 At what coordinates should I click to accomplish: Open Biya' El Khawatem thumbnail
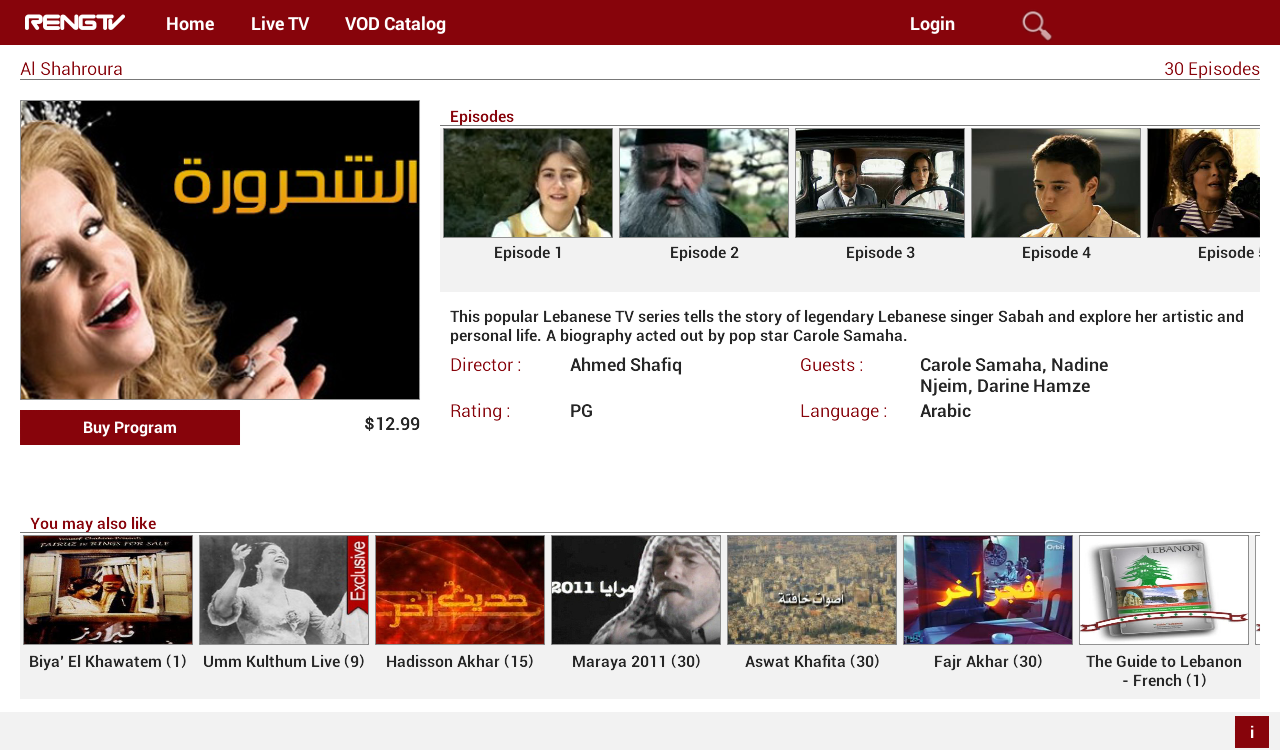pyautogui.click(x=108, y=590)
